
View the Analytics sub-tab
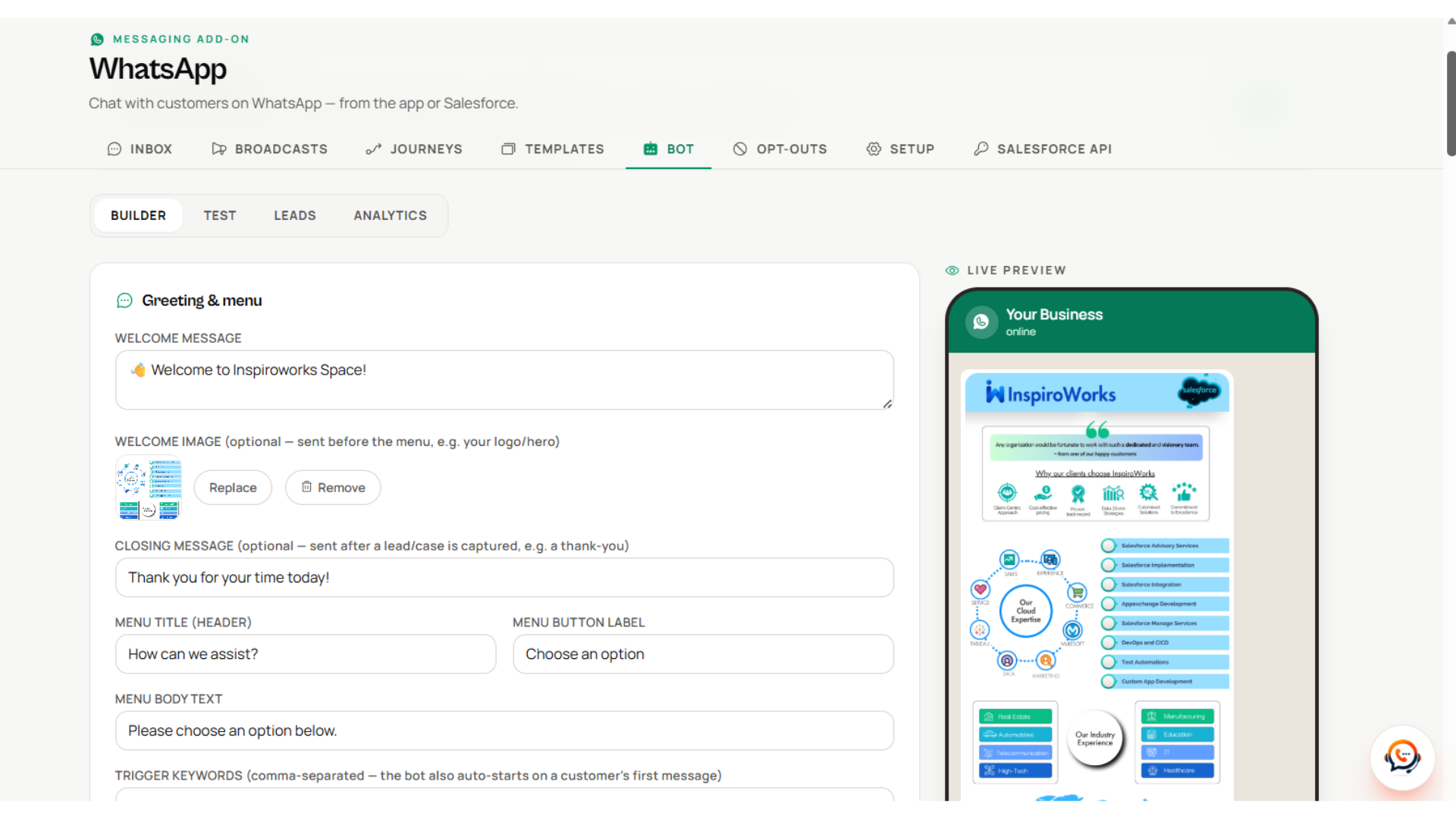(x=391, y=215)
